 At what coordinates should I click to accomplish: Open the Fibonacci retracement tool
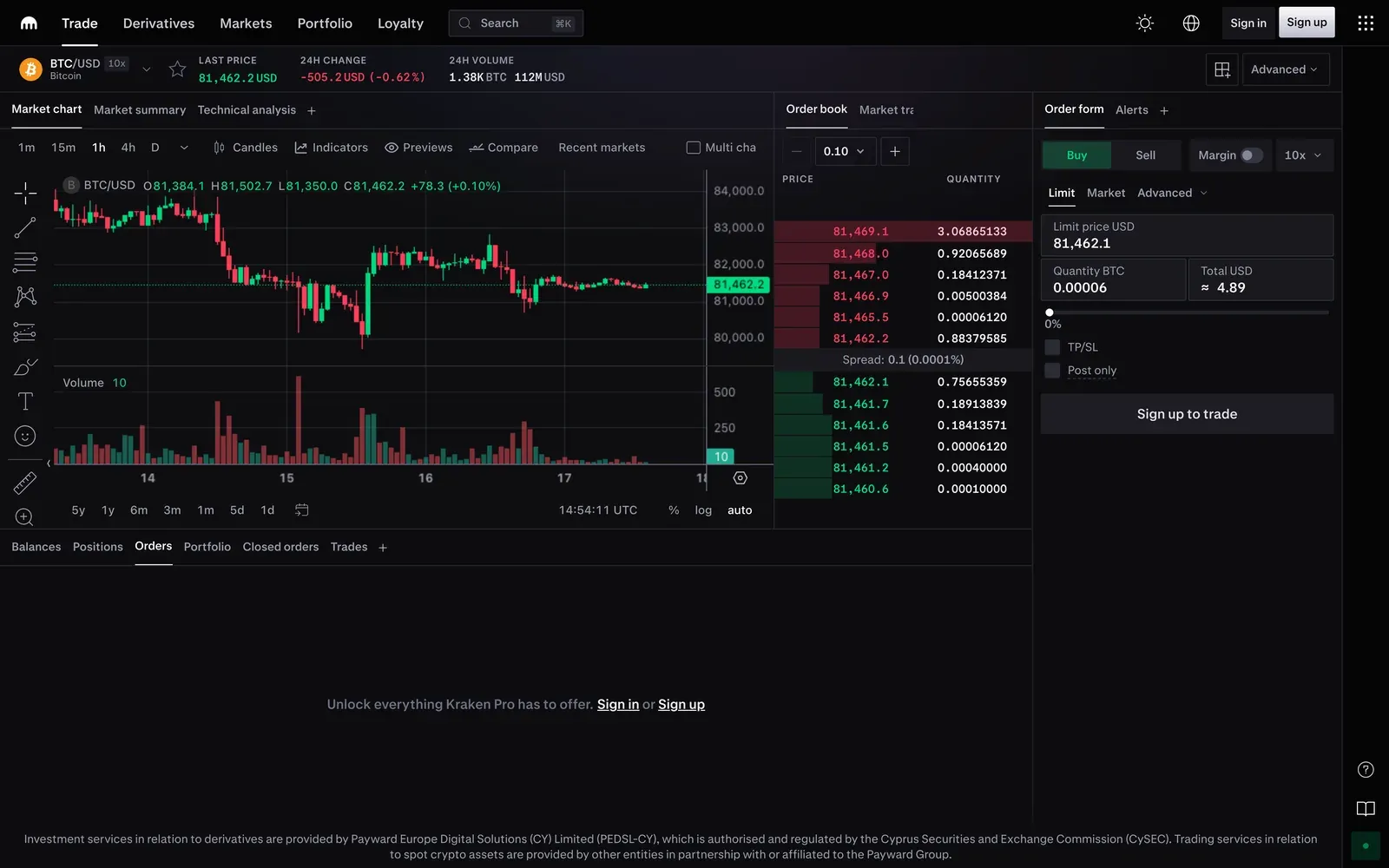tap(25, 262)
